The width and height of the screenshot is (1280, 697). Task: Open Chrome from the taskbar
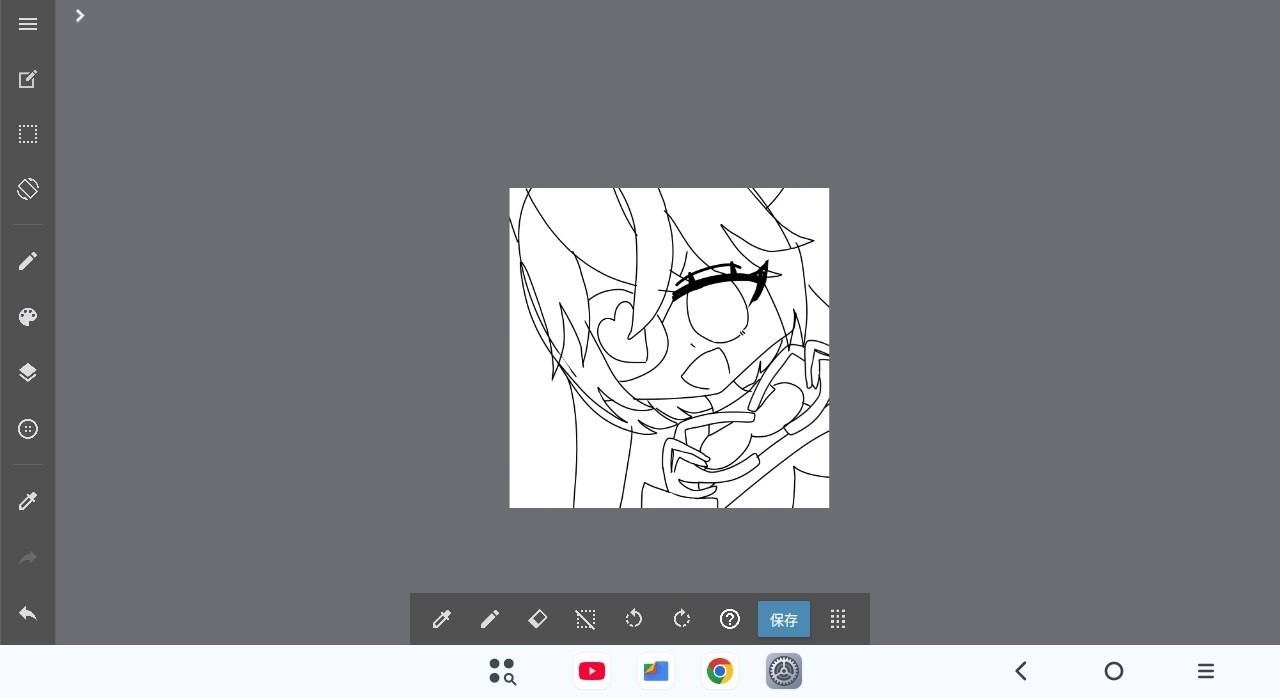pos(720,671)
